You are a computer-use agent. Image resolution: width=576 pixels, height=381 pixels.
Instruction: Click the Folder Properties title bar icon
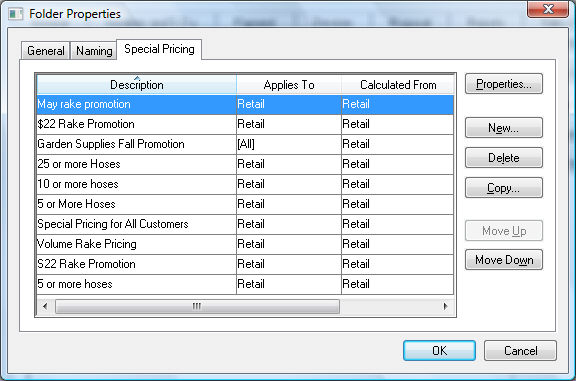click(15, 14)
